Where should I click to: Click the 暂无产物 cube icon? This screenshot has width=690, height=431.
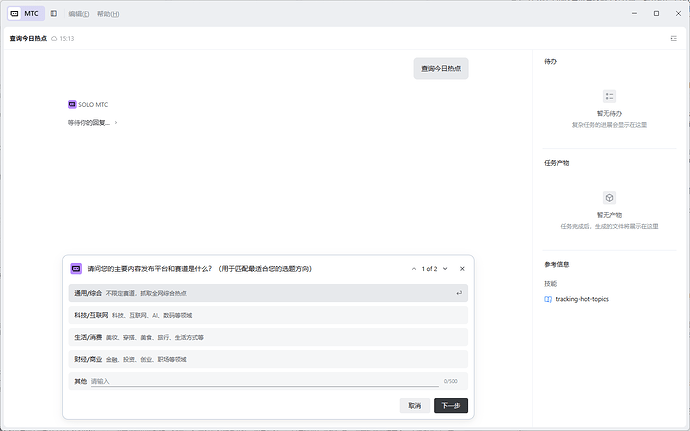(x=609, y=198)
